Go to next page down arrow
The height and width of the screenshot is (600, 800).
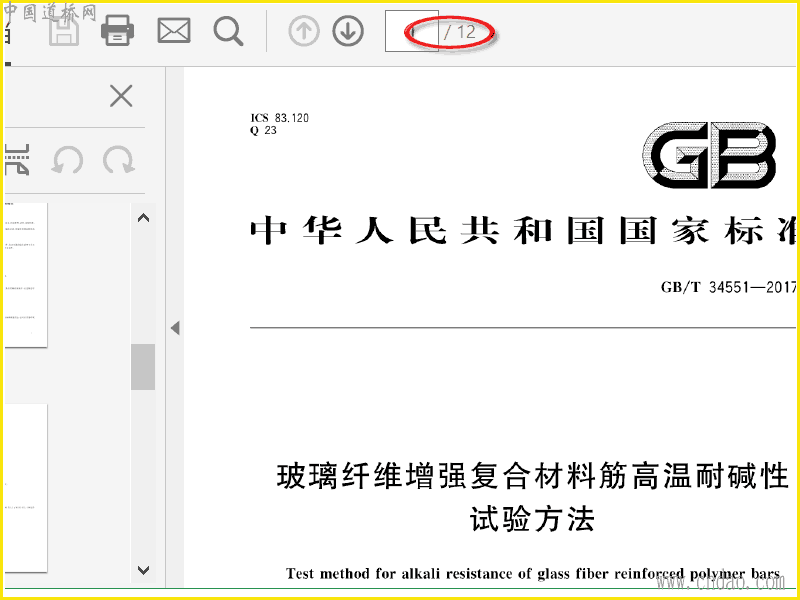(x=348, y=31)
